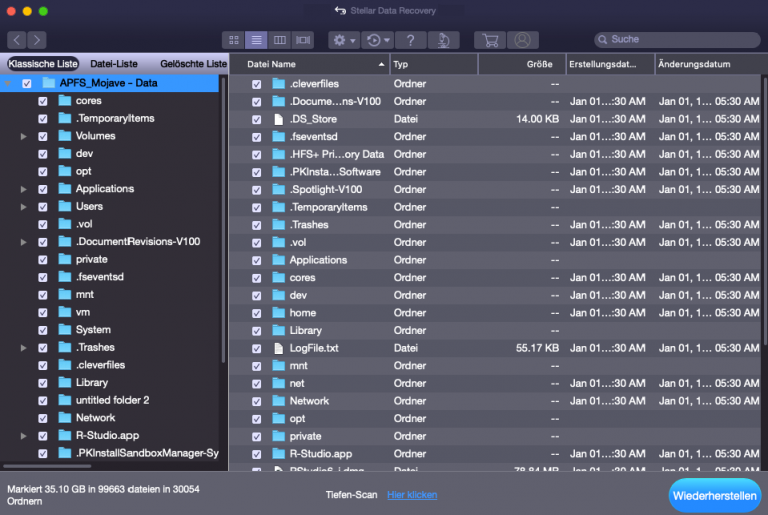Select the .HFS+ Pri...ory Data row
768x515 pixels.
(496, 154)
